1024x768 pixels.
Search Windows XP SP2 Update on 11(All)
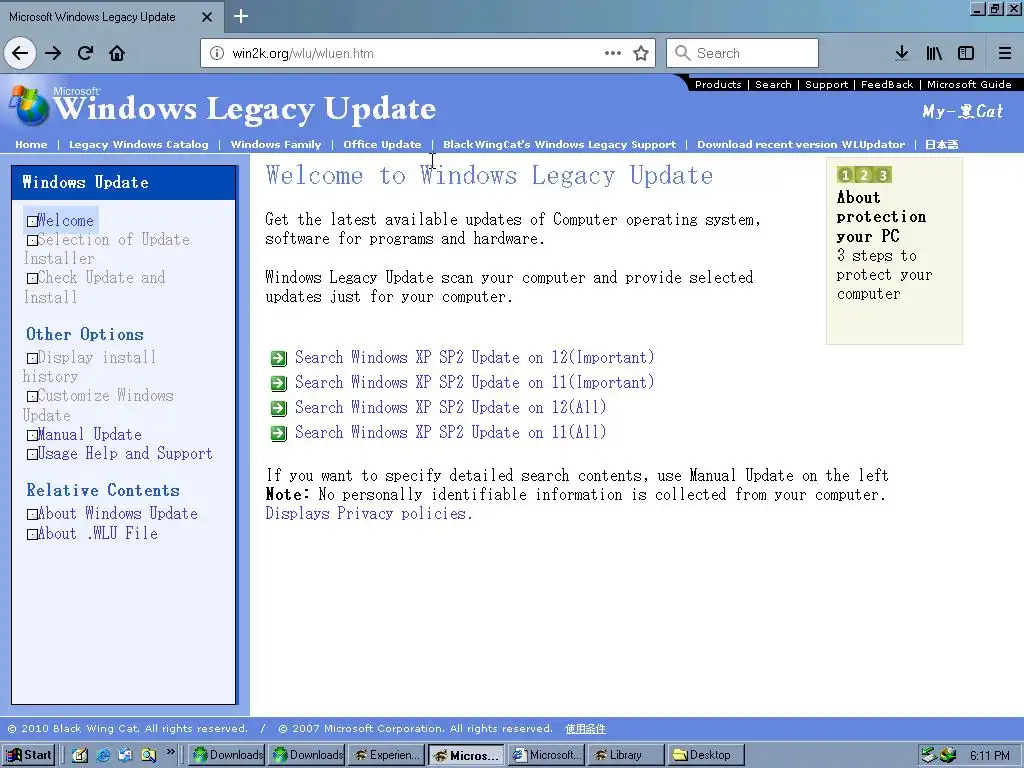451,432
